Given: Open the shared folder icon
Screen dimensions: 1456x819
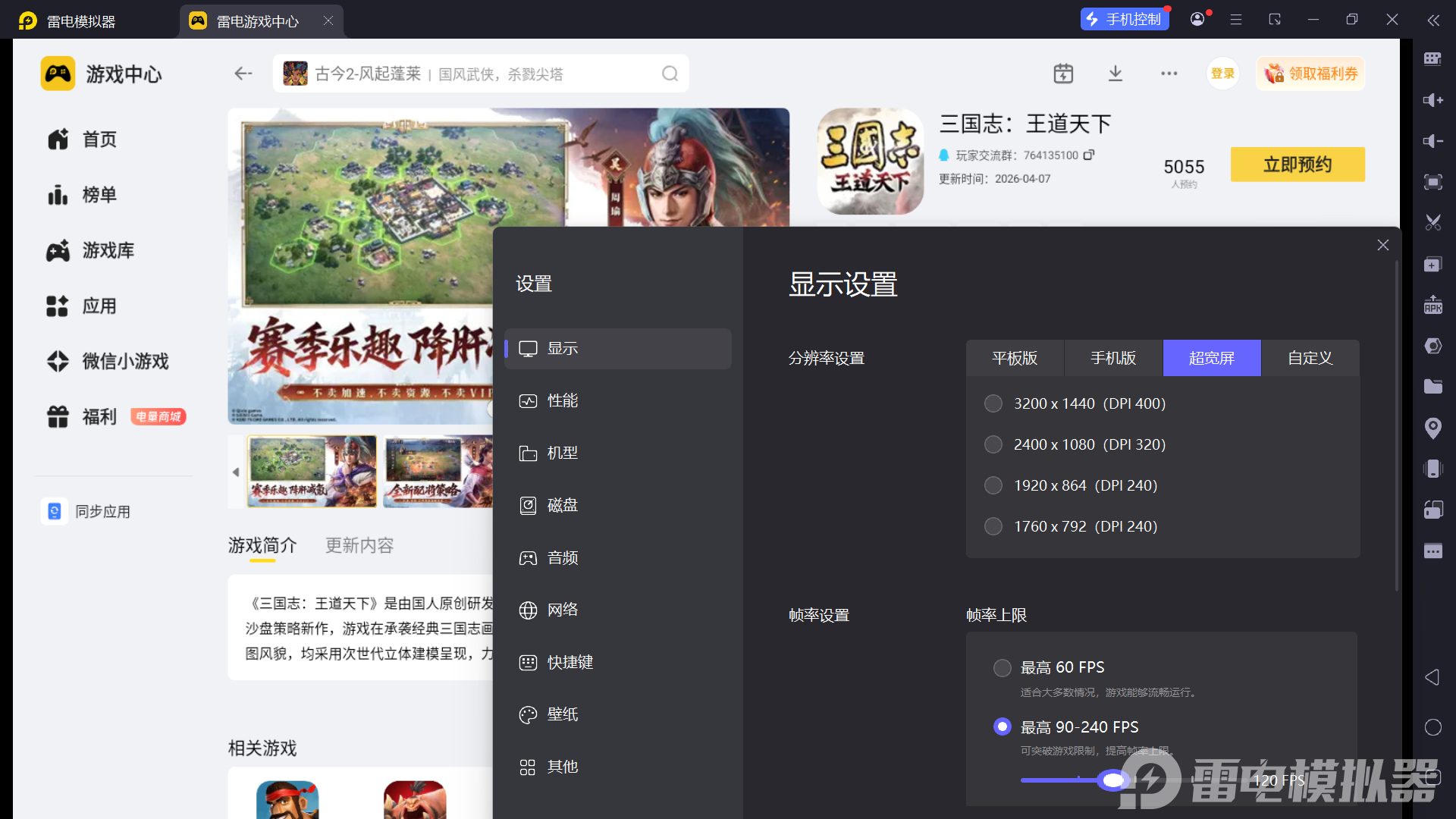Looking at the screenshot, I should pyautogui.click(x=1432, y=387).
